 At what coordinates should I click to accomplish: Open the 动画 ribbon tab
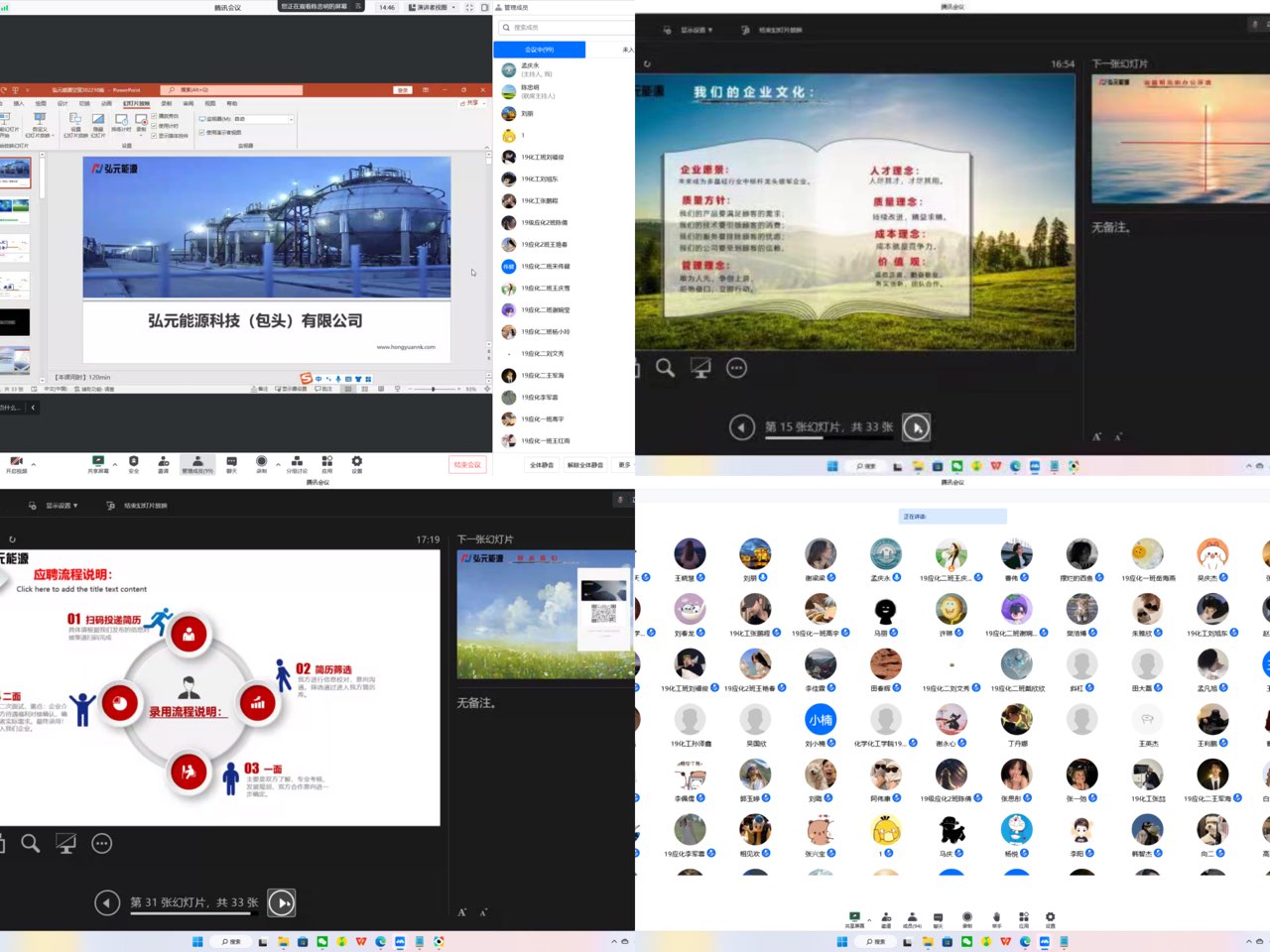click(106, 103)
